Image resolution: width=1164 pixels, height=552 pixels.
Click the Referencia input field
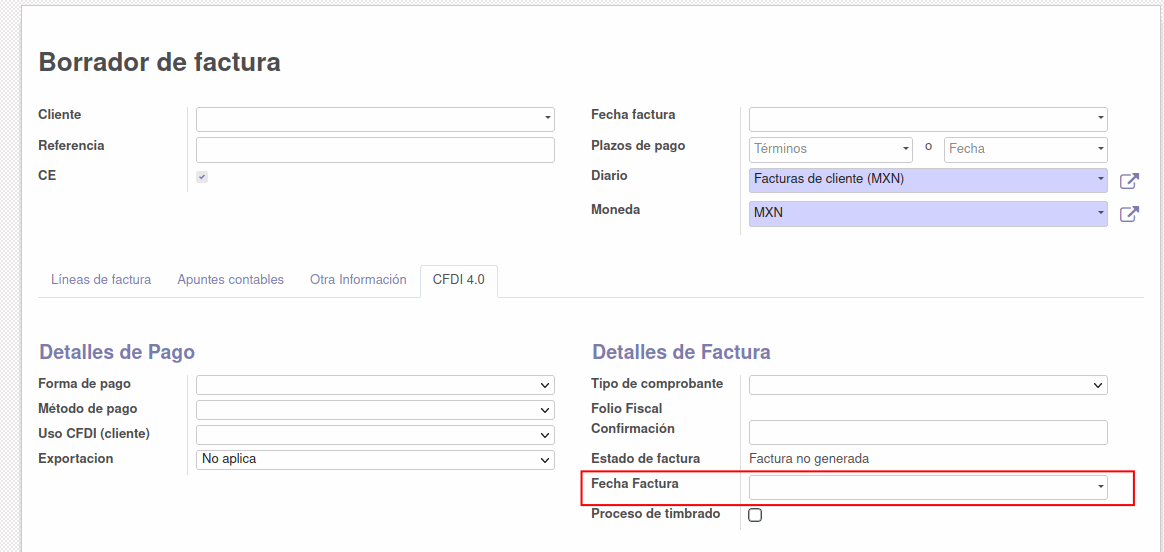[x=375, y=150]
